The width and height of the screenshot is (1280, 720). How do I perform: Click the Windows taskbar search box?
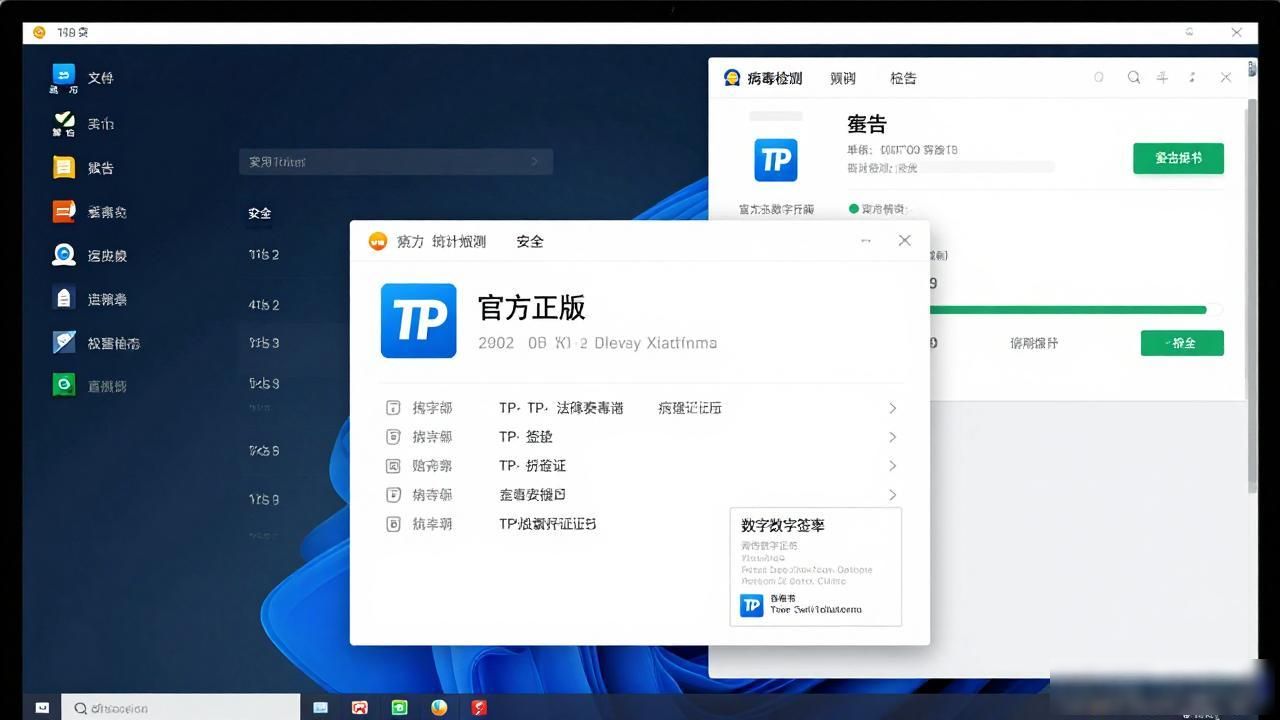(x=181, y=707)
